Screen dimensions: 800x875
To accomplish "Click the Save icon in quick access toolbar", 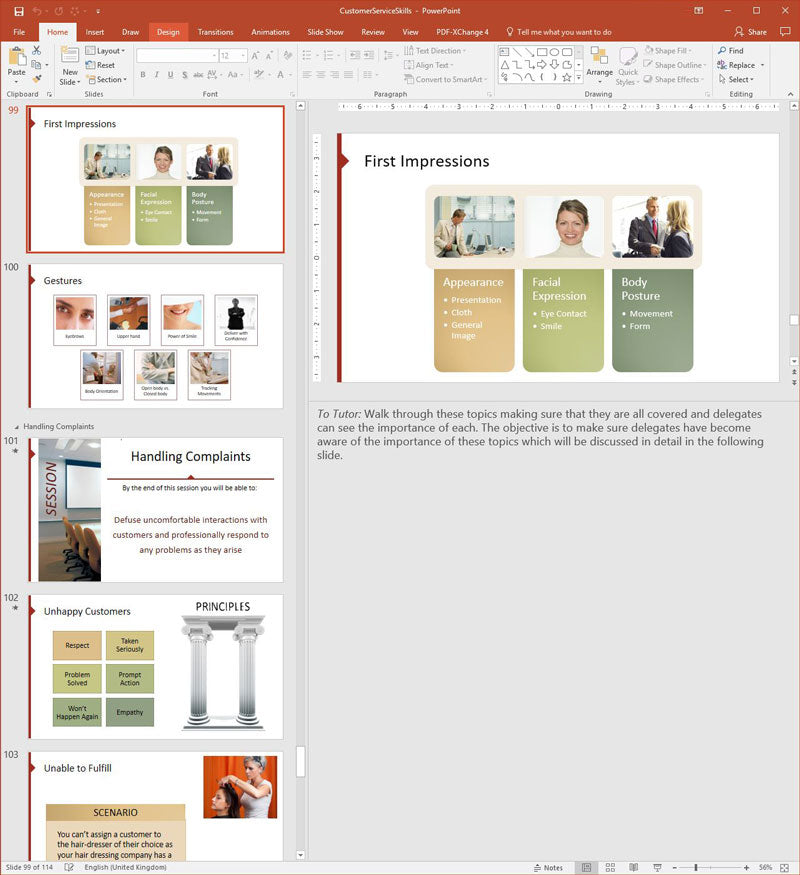I will [18, 11].
